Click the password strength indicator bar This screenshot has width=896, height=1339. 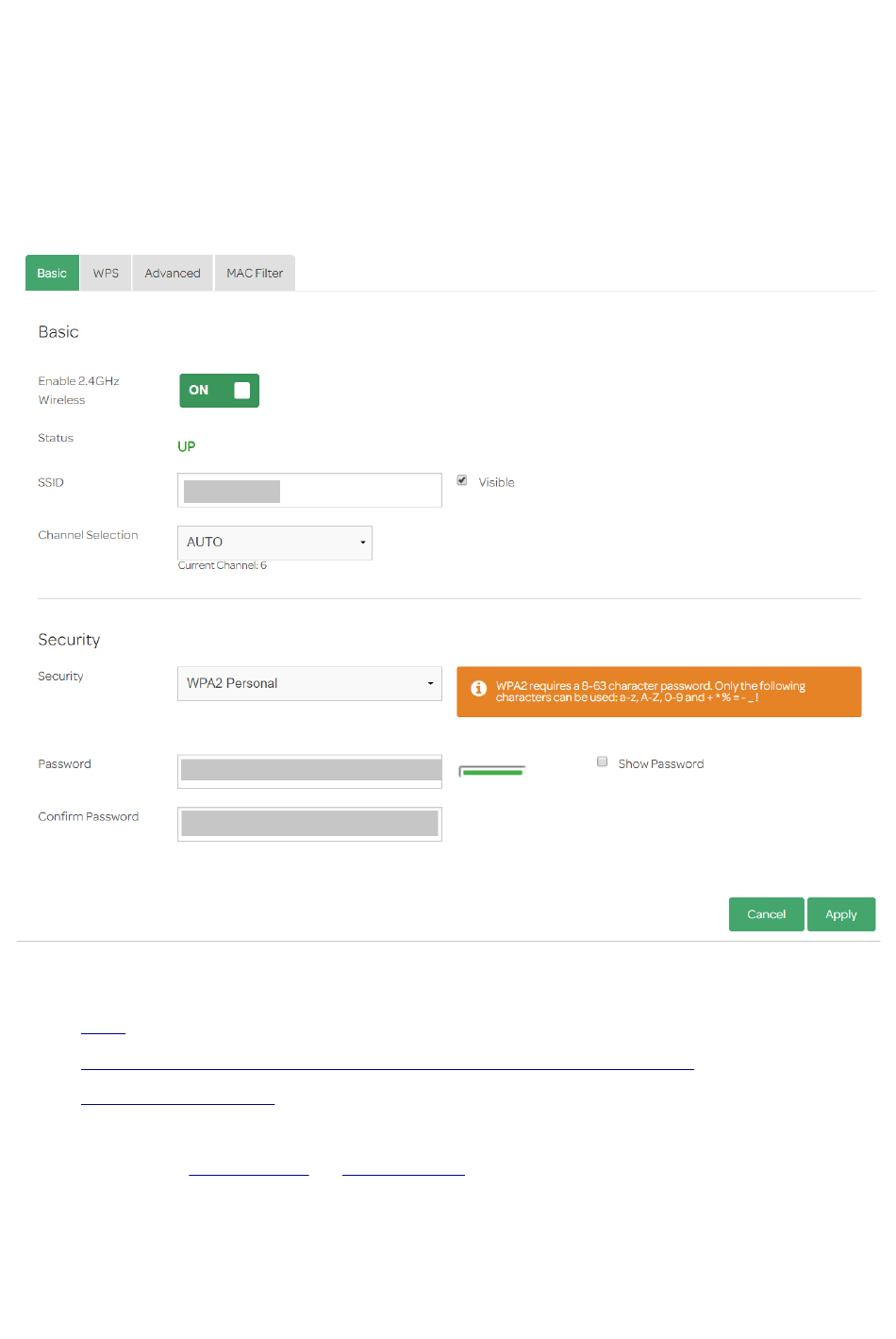[491, 772]
